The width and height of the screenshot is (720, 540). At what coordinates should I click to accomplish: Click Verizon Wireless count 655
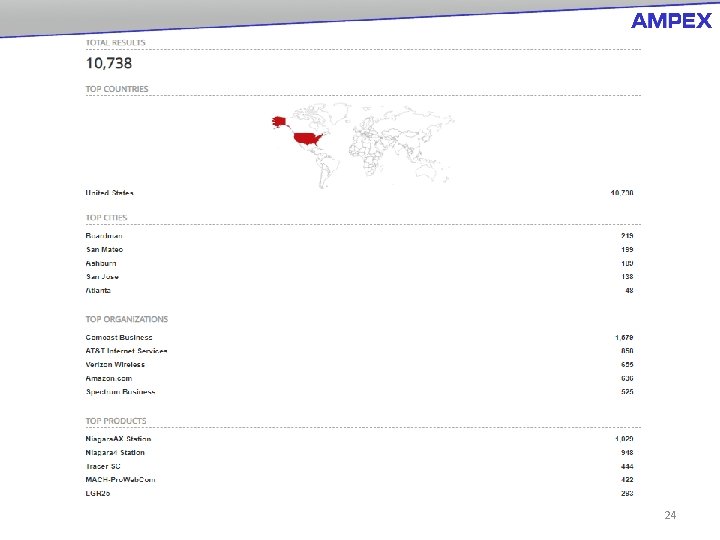click(x=627, y=365)
